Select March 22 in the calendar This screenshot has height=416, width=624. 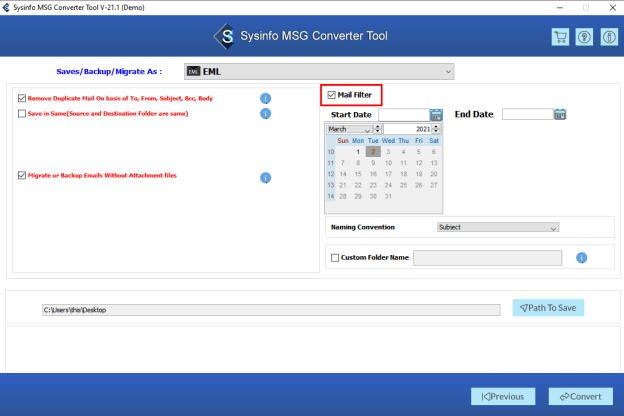(x=358, y=185)
